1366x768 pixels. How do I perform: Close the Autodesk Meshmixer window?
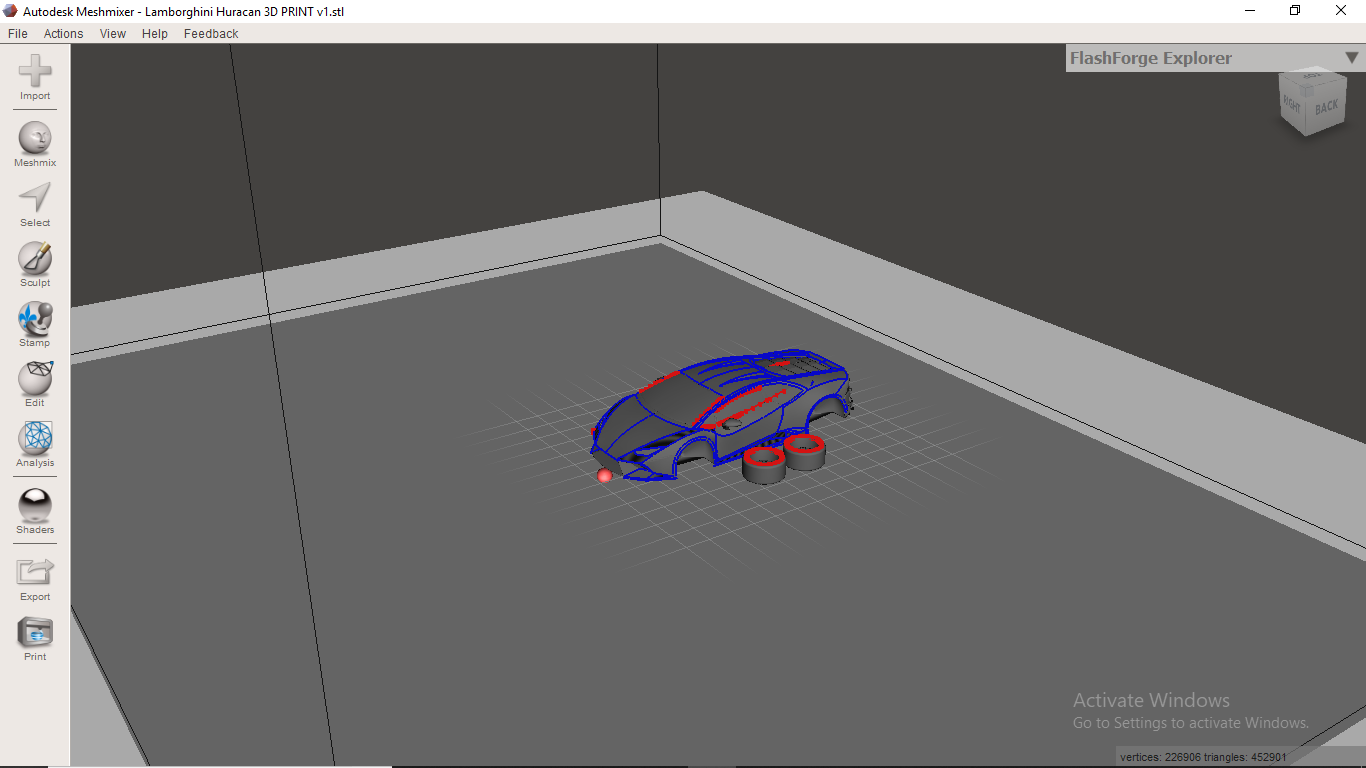[x=1341, y=11]
